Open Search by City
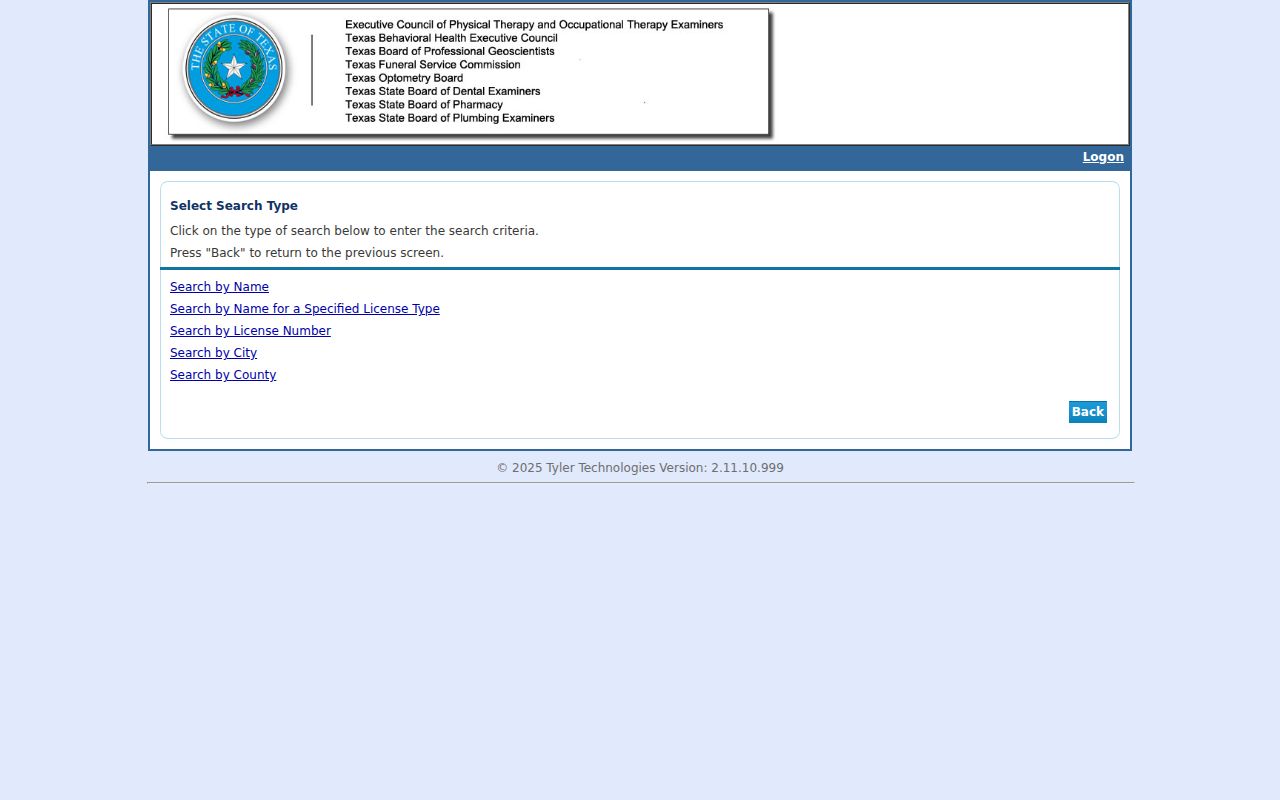 [213, 353]
